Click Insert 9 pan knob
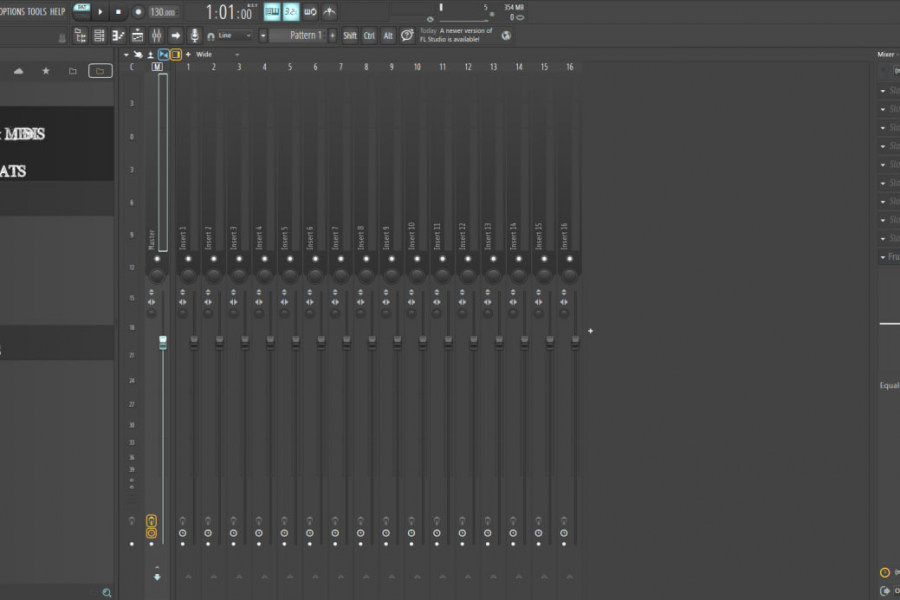This screenshot has height=600, width=900. click(392, 276)
